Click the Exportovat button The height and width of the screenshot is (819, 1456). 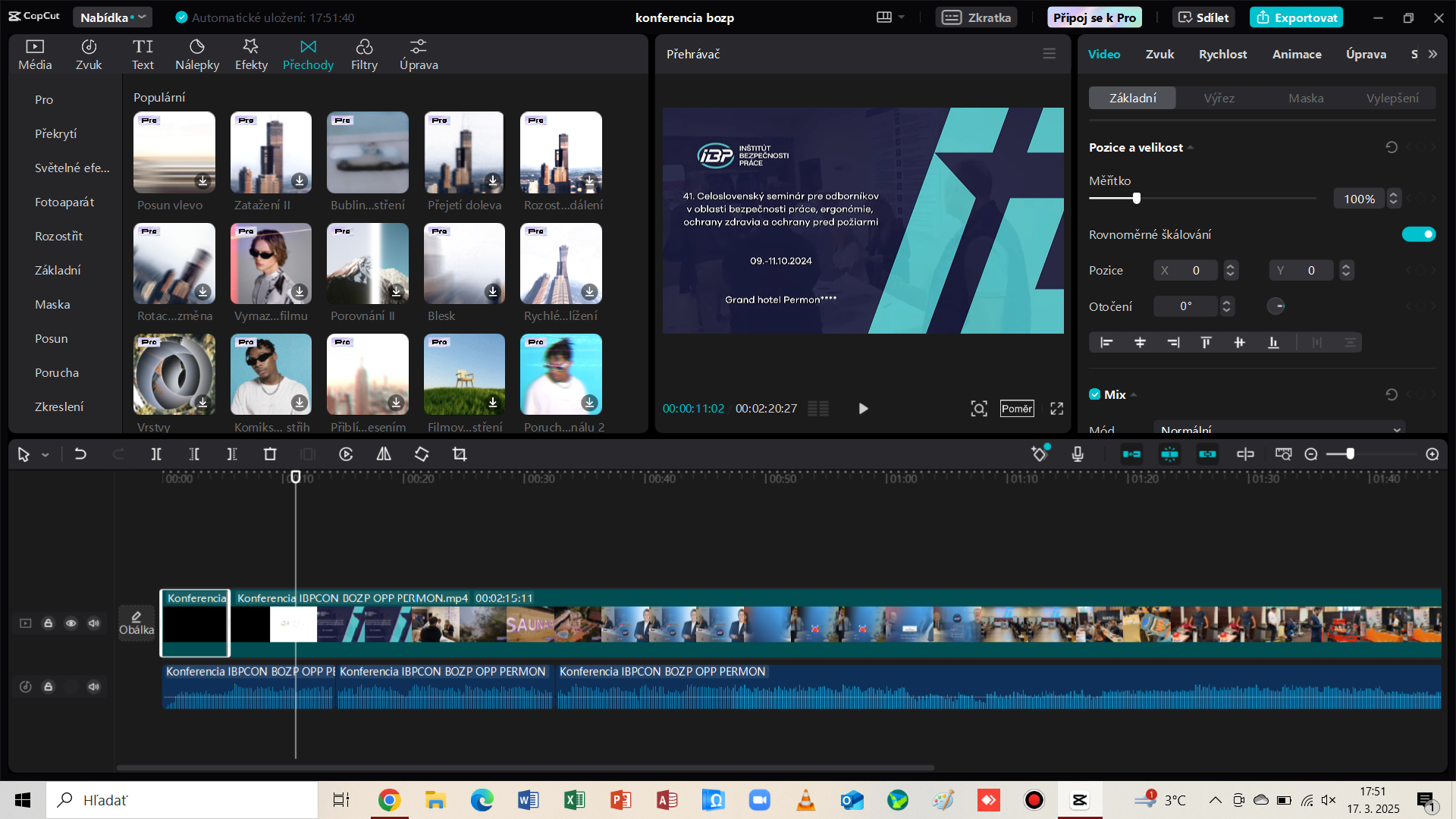pyautogui.click(x=1297, y=17)
